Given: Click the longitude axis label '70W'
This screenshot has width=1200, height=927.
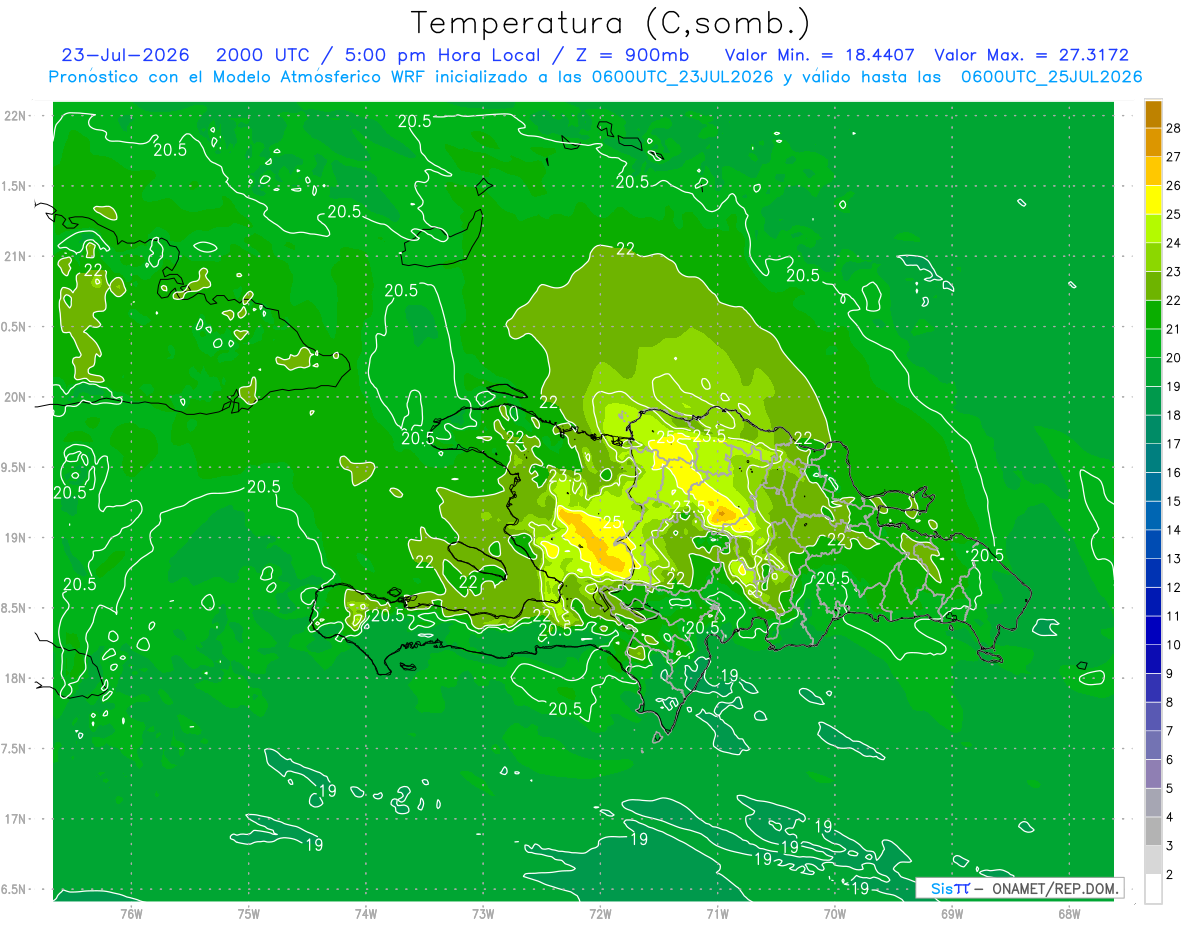Looking at the screenshot, I should click(835, 912).
